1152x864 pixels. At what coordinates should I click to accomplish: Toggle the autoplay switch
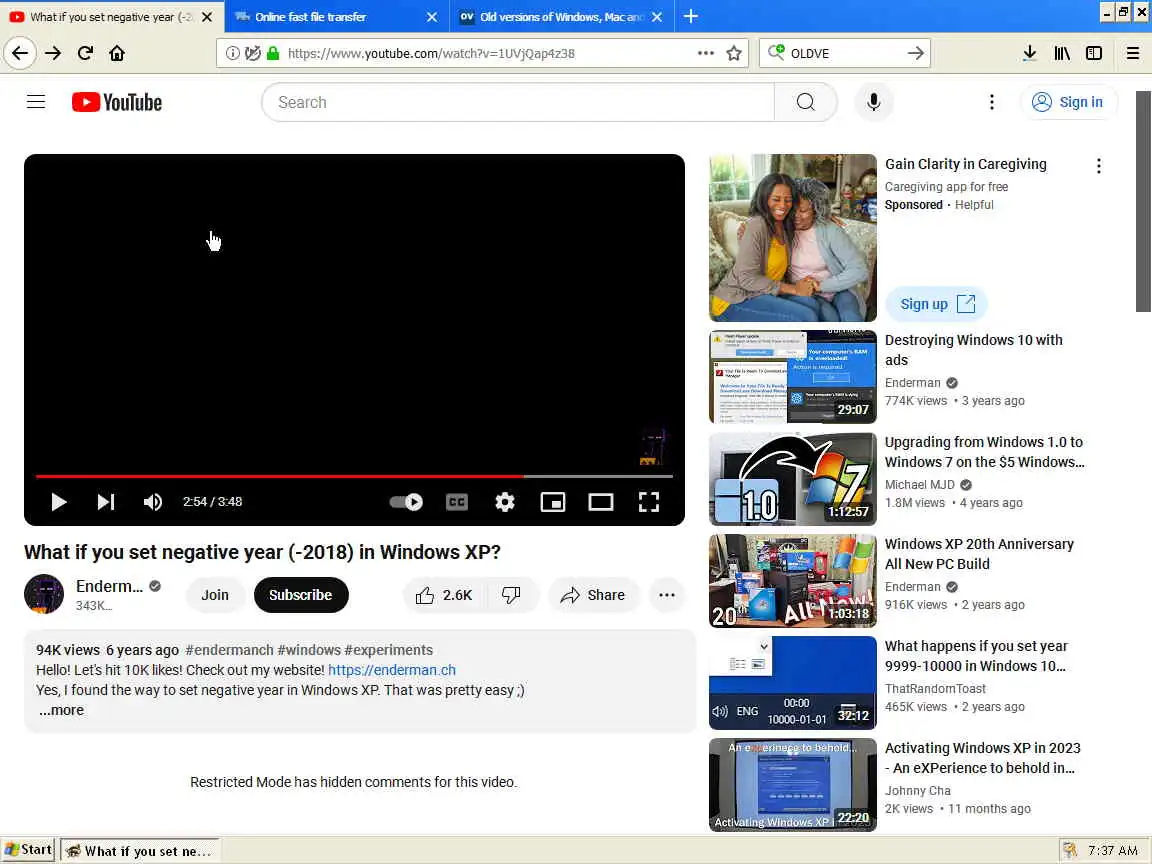click(x=406, y=502)
